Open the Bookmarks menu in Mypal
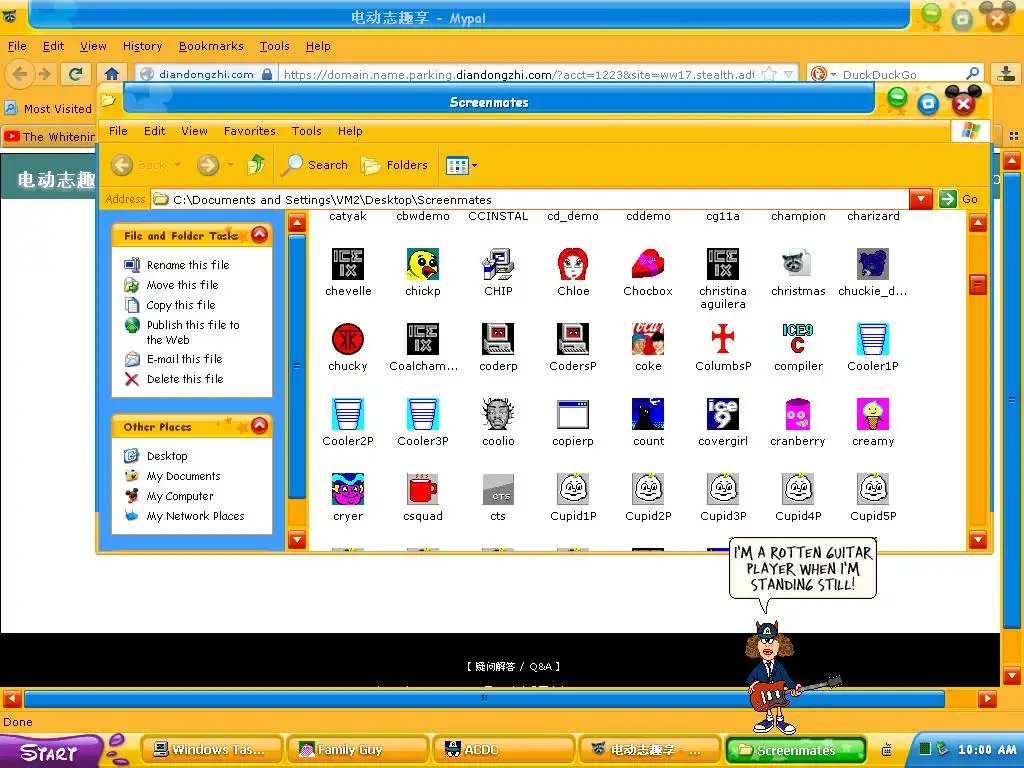 tap(211, 46)
